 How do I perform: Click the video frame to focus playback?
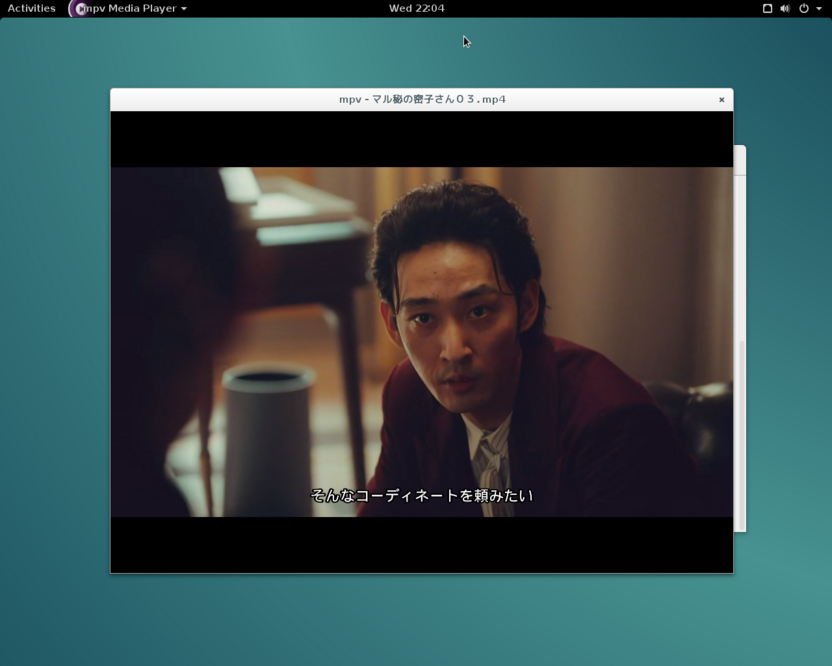pos(422,342)
